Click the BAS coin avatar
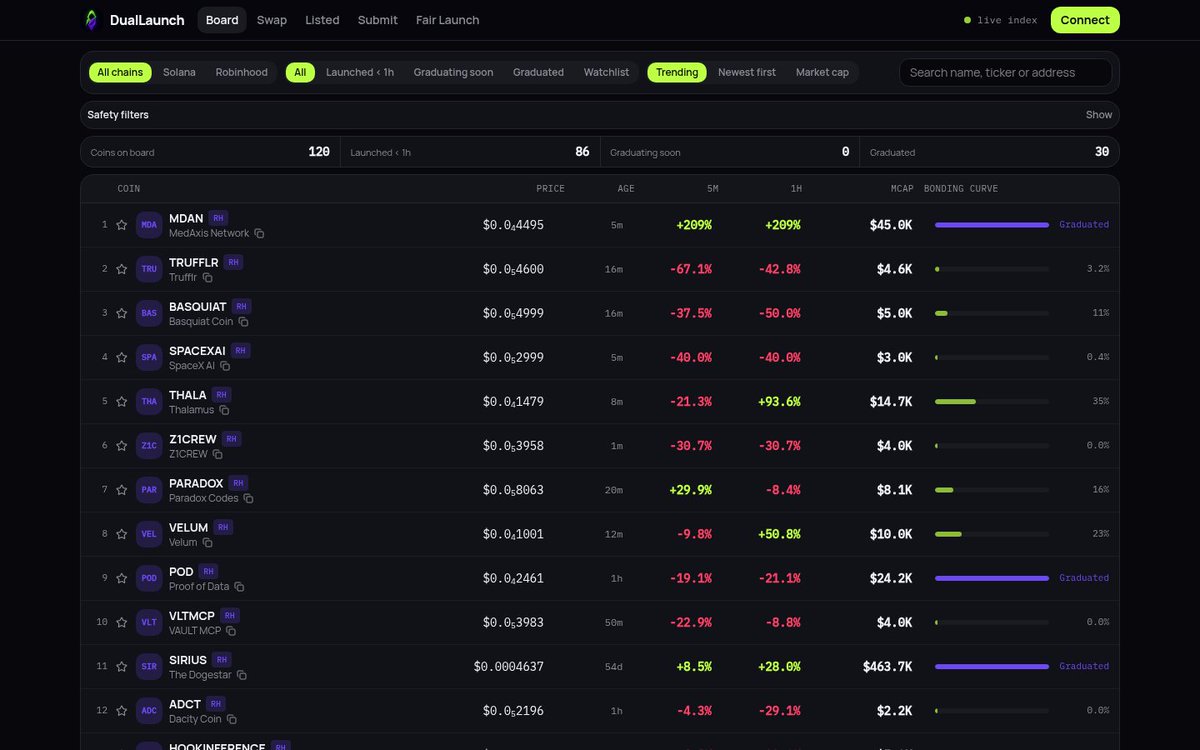Image resolution: width=1200 pixels, height=750 pixels. click(149, 313)
